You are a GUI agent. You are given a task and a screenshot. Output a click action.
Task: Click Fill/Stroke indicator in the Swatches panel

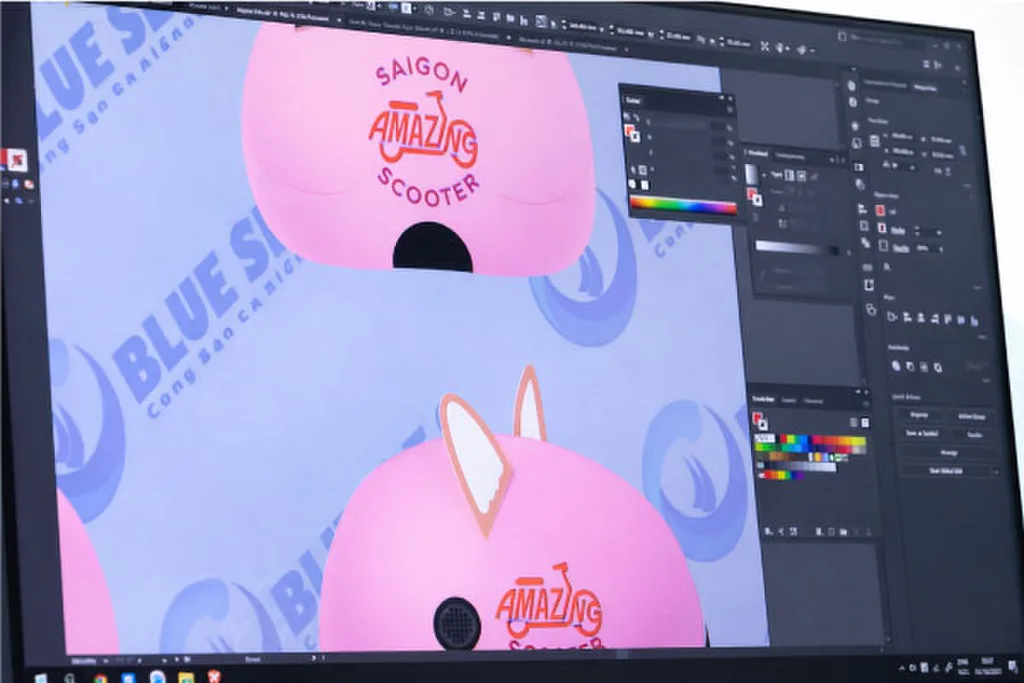pyautogui.click(x=760, y=421)
